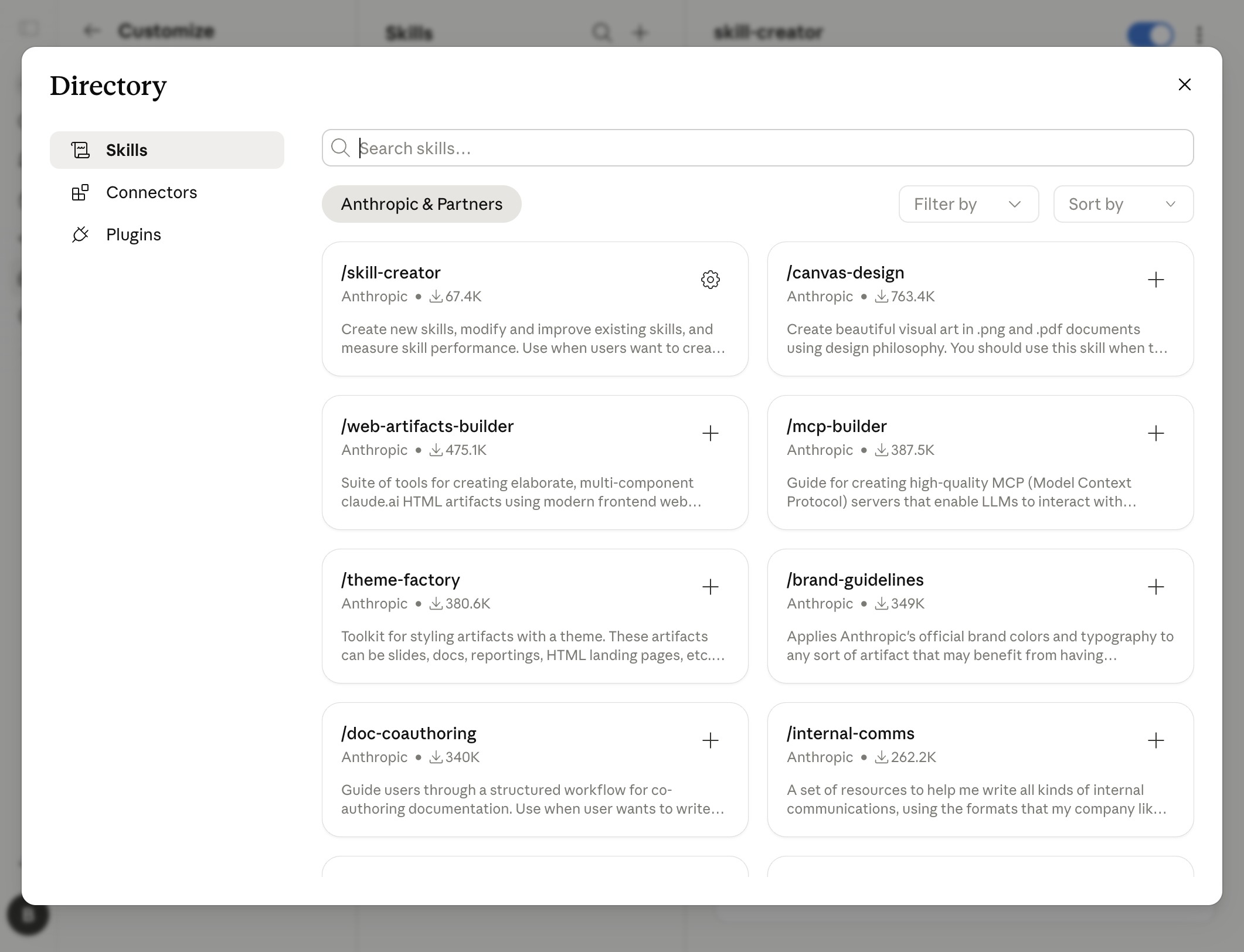The image size is (1244, 952).
Task: Click the 262.2K download count
Action: 913,757
